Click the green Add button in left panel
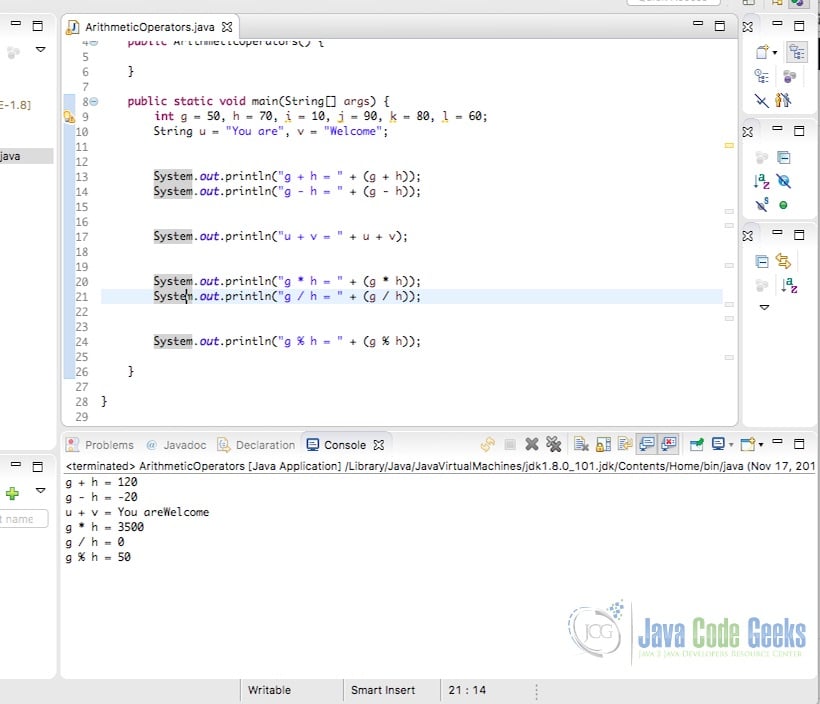Screen dimensions: 820x704 pyautogui.click(x=13, y=493)
